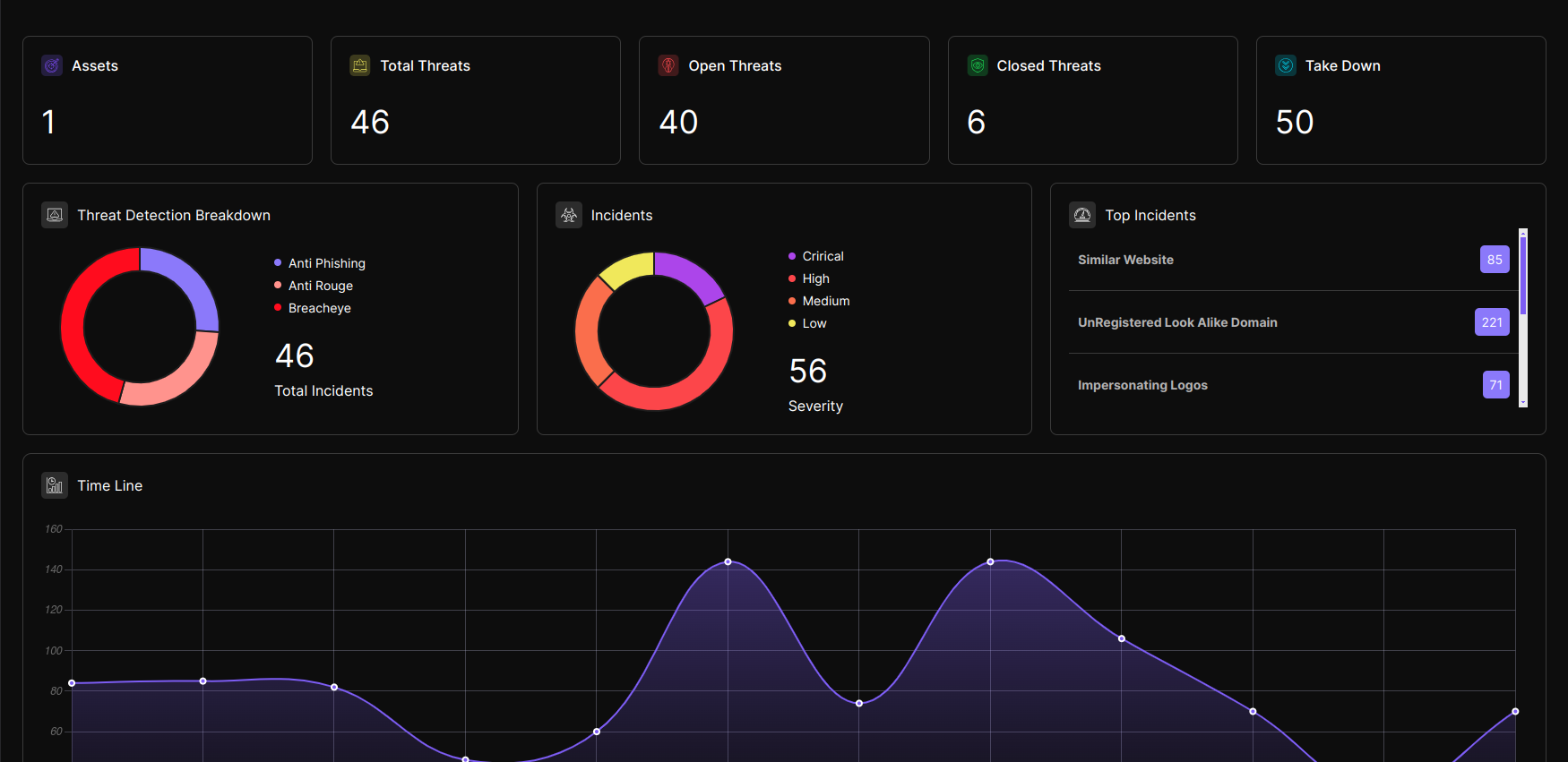
Task: Click the Open Threats red icon
Action: [668, 65]
